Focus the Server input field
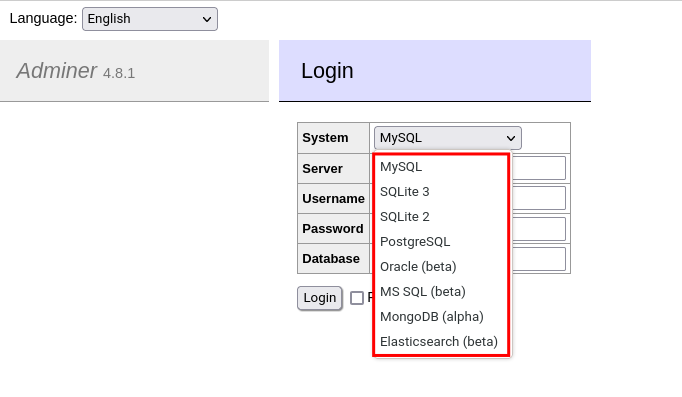 click(539, 168)
